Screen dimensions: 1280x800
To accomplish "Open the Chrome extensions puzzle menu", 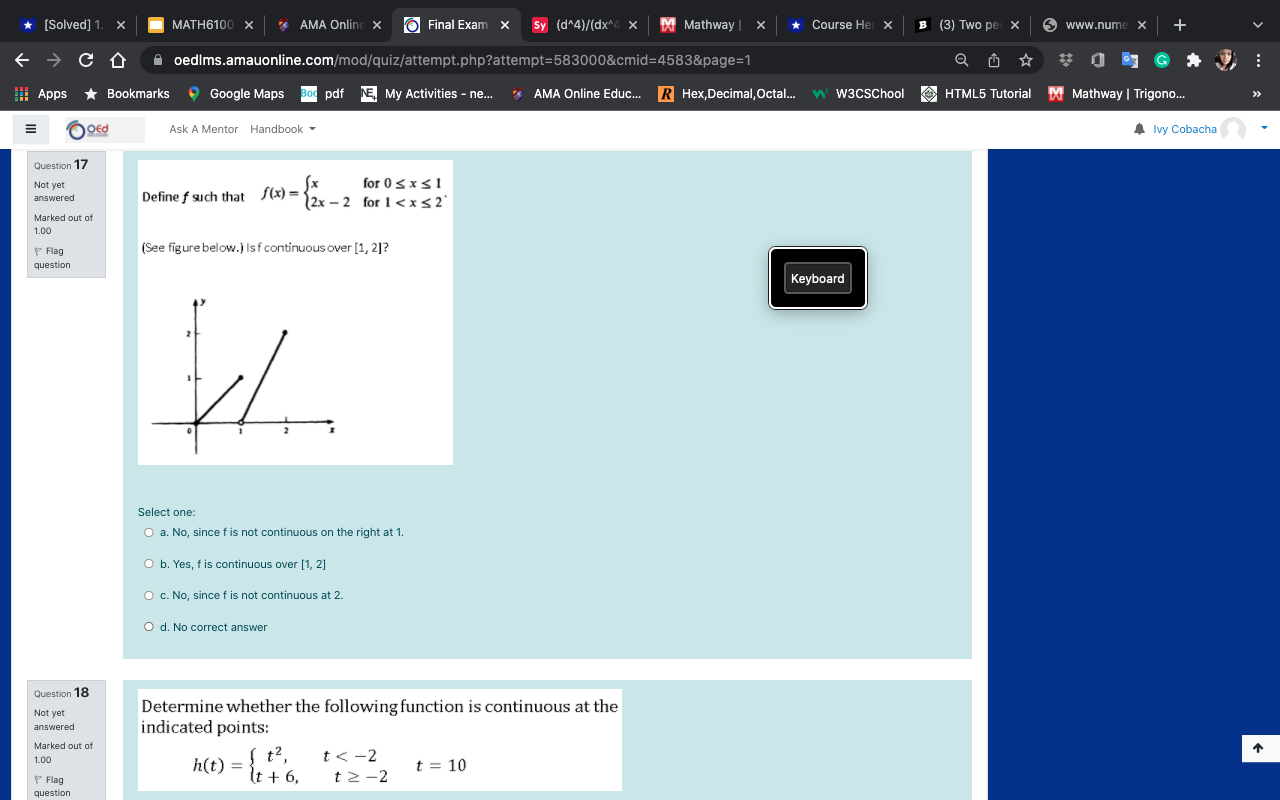I will click(x=1193, y=60).
